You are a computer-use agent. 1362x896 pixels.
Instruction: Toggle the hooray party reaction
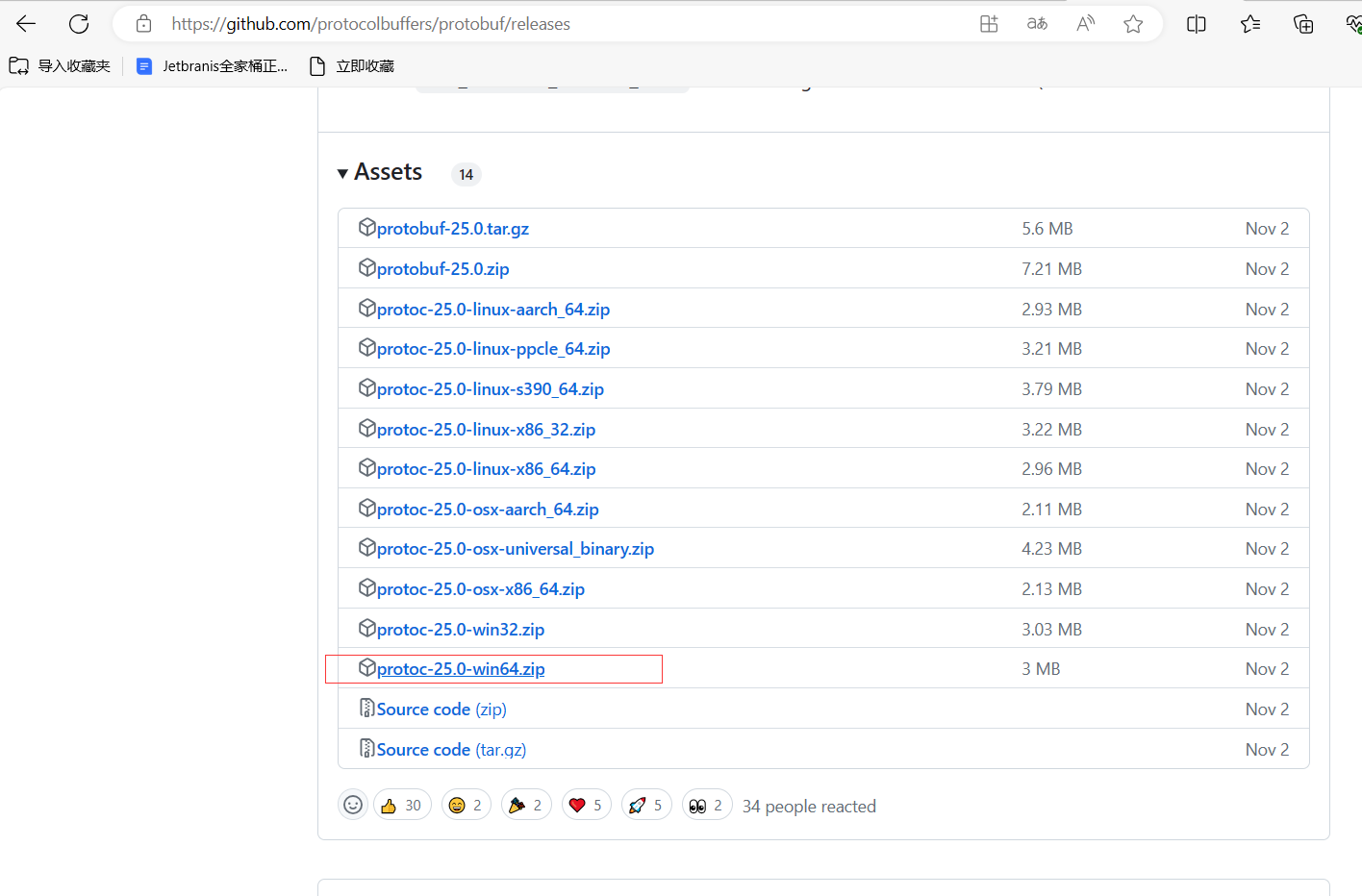click(x=526, y=805)
